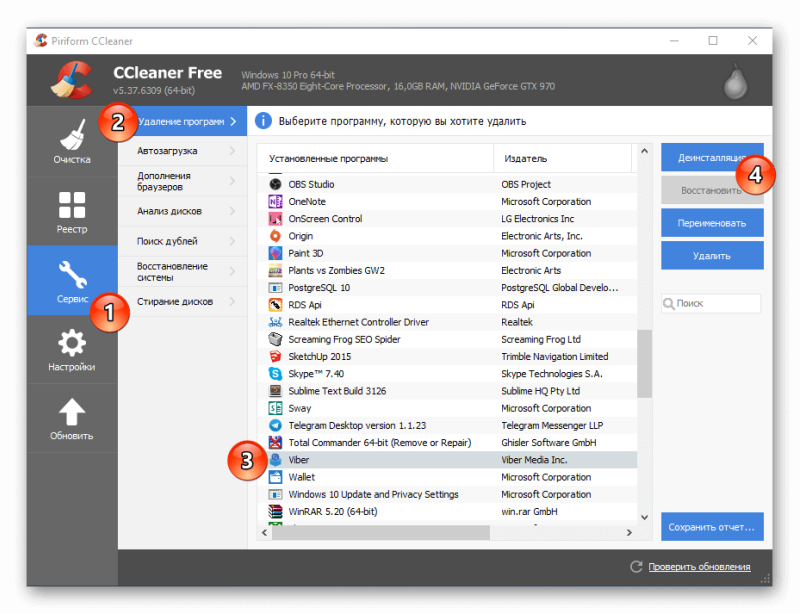The width and height of the screenshot is (800, 614).
Task: Click the Screaming Frog SEO Spider icon
Action: 275,339
